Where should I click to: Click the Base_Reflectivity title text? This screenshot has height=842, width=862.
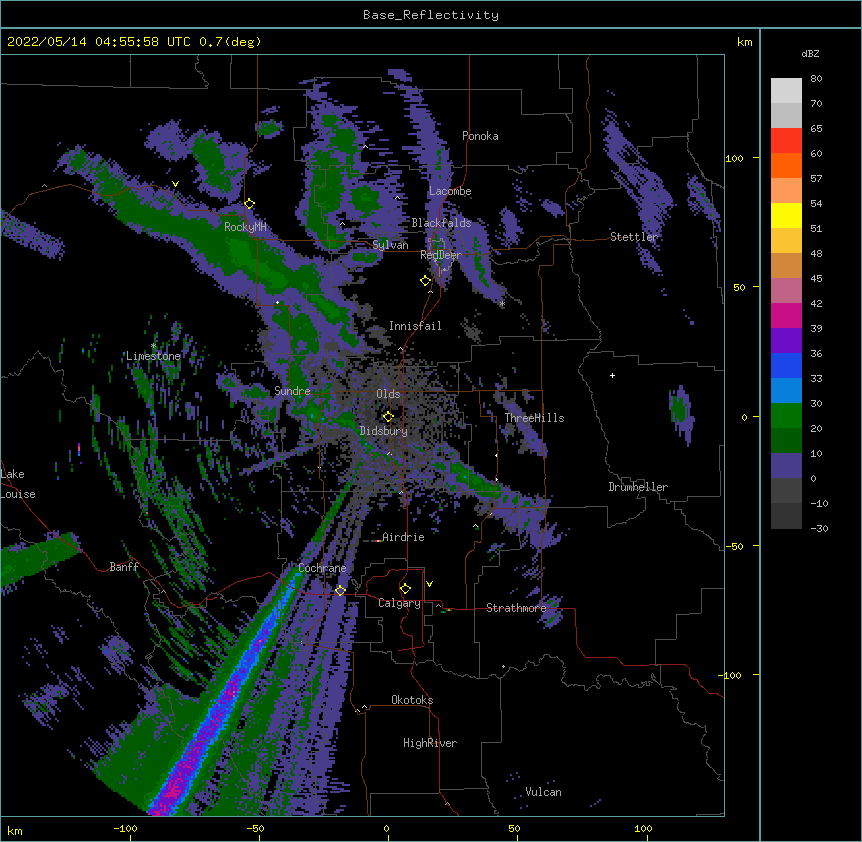click(431, 15)
